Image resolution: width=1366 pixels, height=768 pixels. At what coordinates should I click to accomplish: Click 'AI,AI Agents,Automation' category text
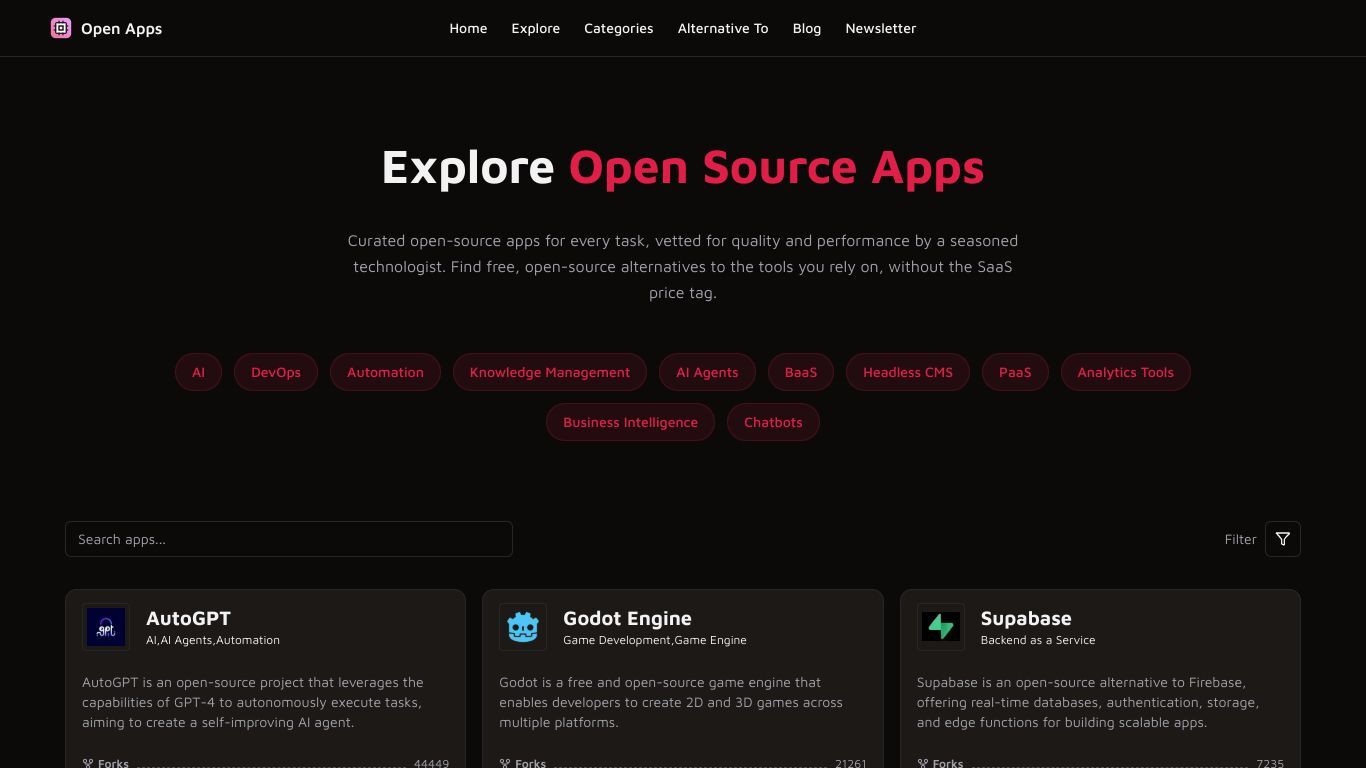point(213,640)
